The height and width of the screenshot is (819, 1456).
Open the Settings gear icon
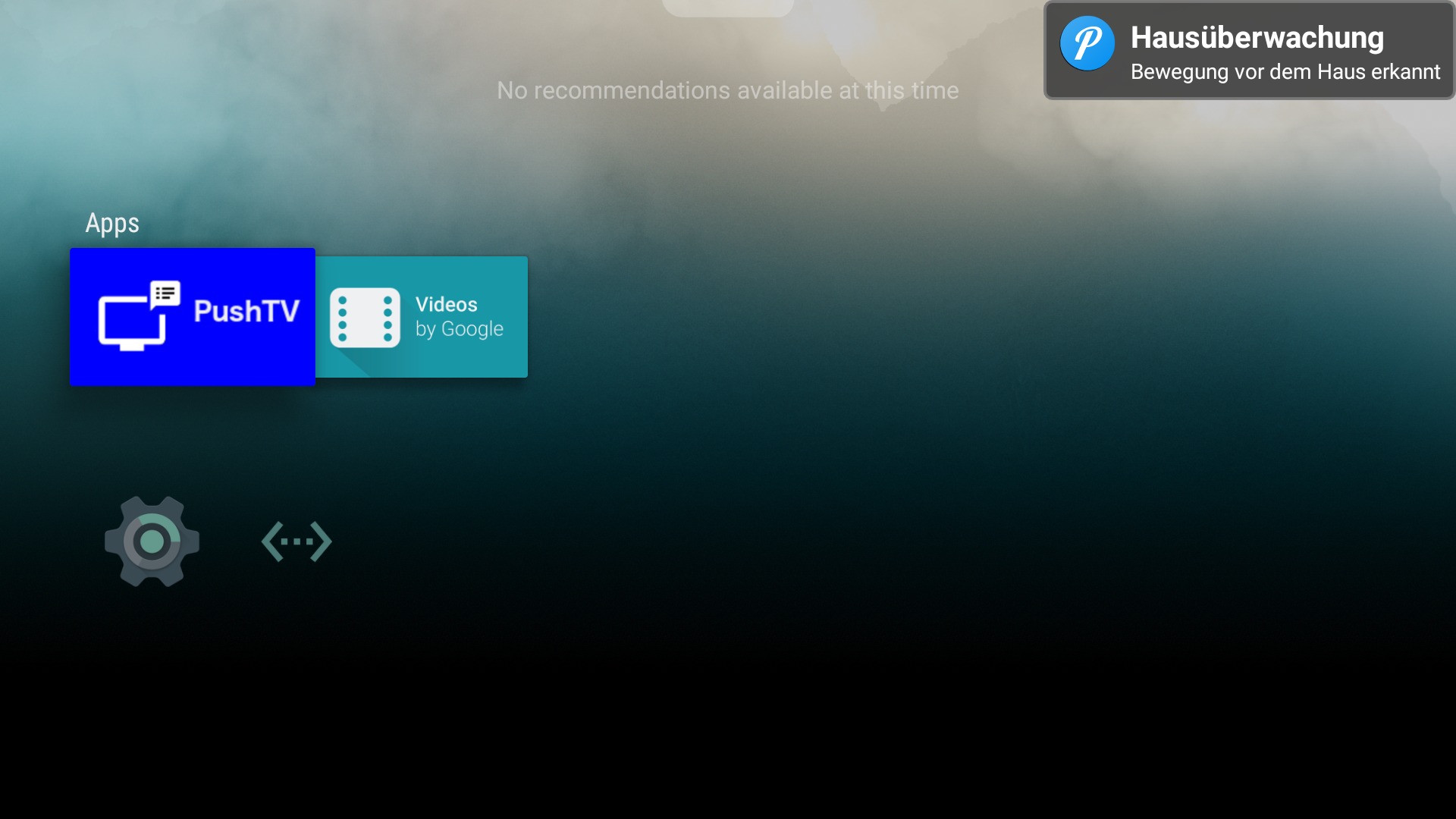point(151,541)
